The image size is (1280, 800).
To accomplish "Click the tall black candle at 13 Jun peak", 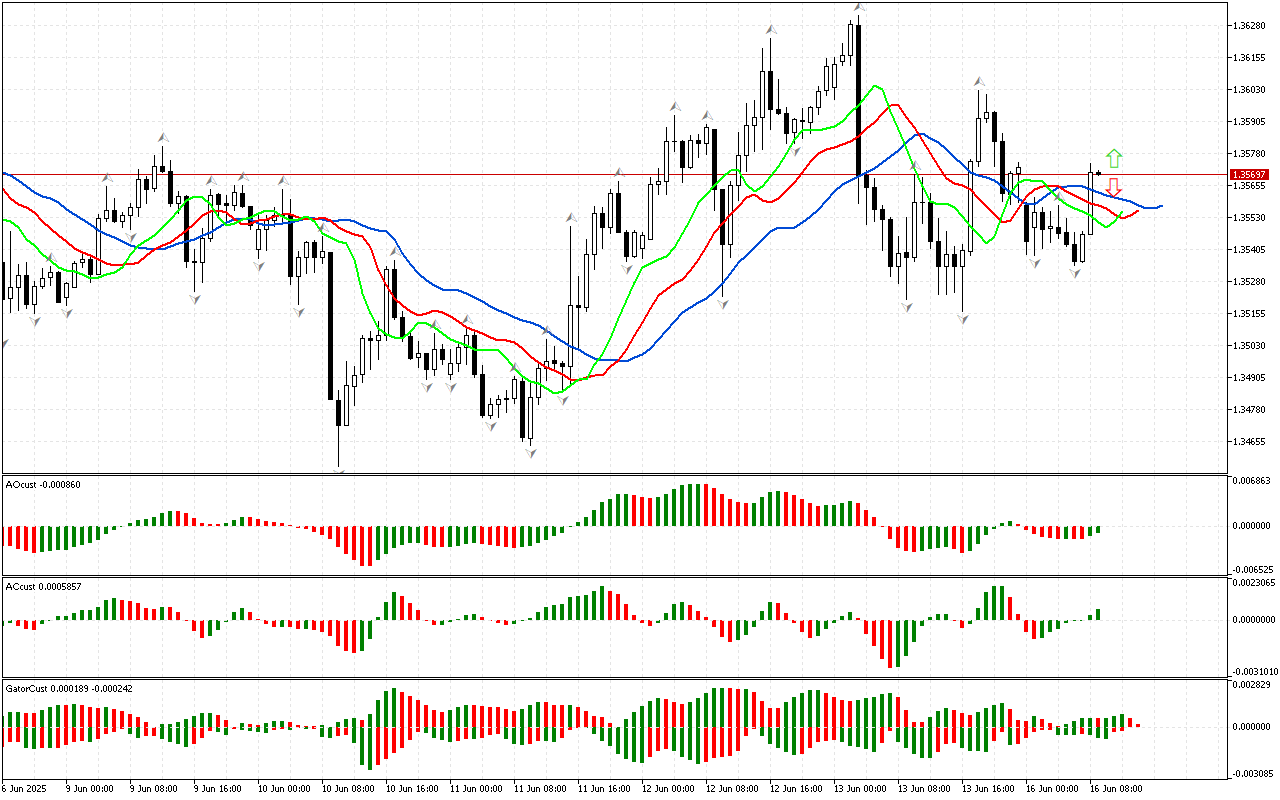I will [859, 100].
